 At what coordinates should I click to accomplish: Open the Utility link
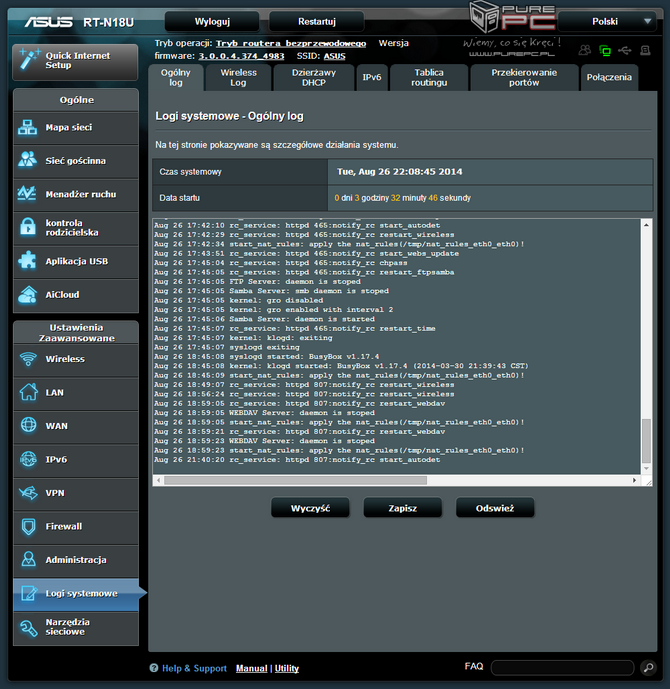click(x=286, y=668)
